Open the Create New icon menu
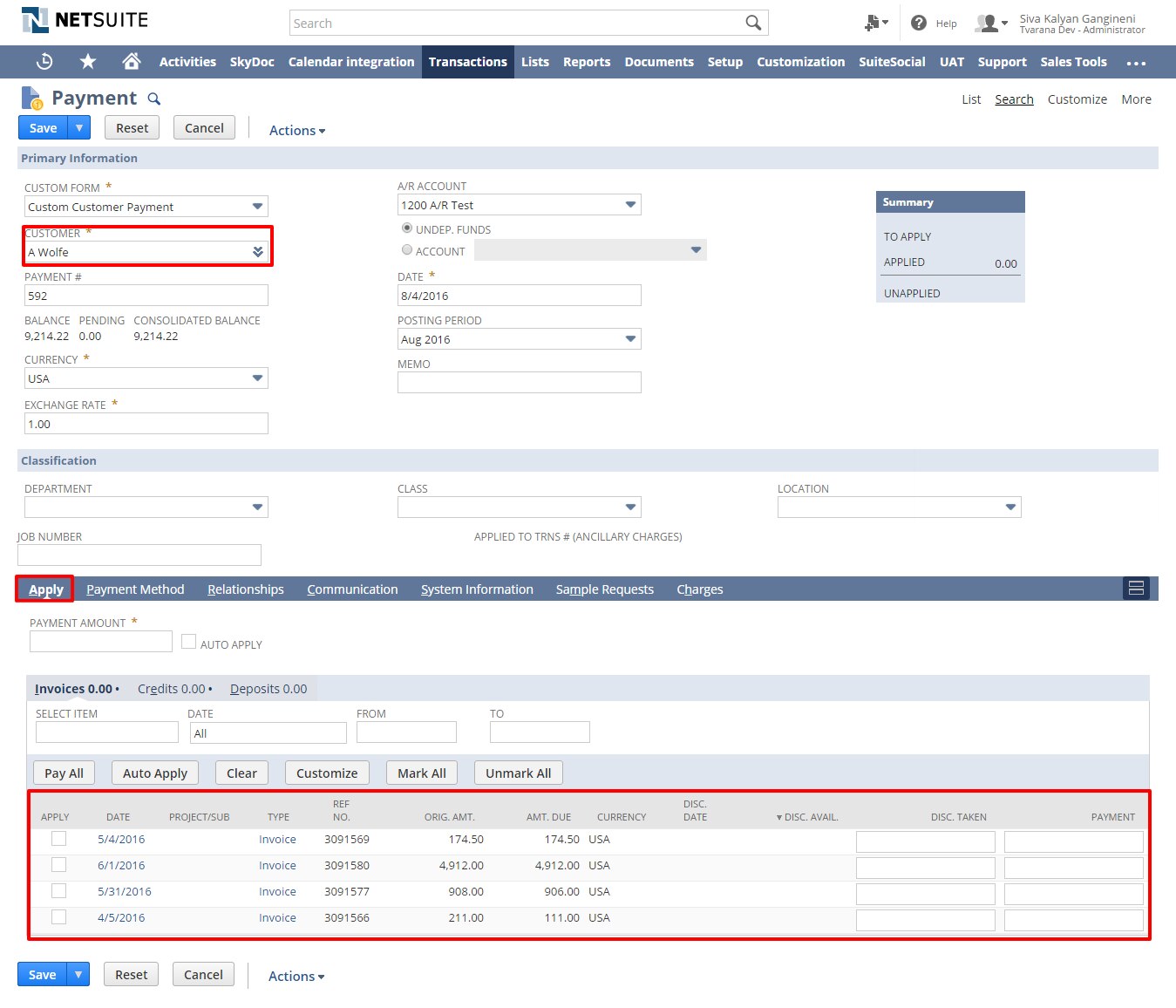 (874, 23)
